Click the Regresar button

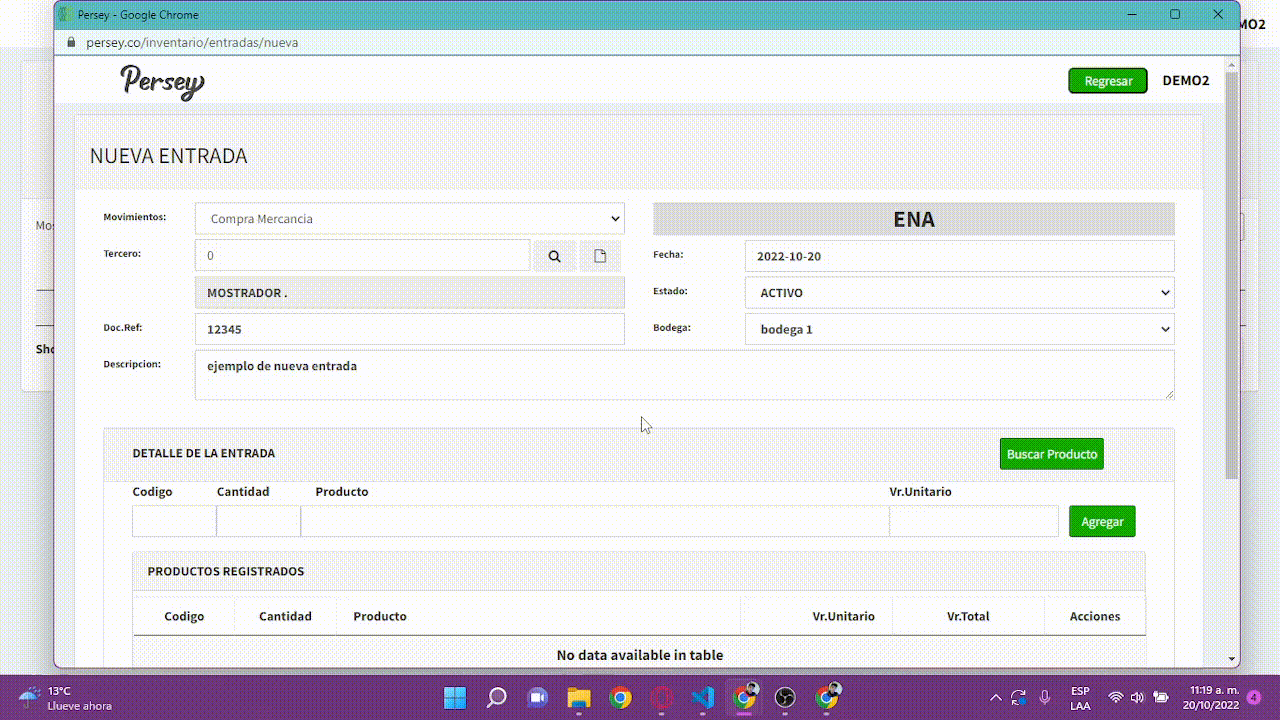click(x=1107, y=81)
